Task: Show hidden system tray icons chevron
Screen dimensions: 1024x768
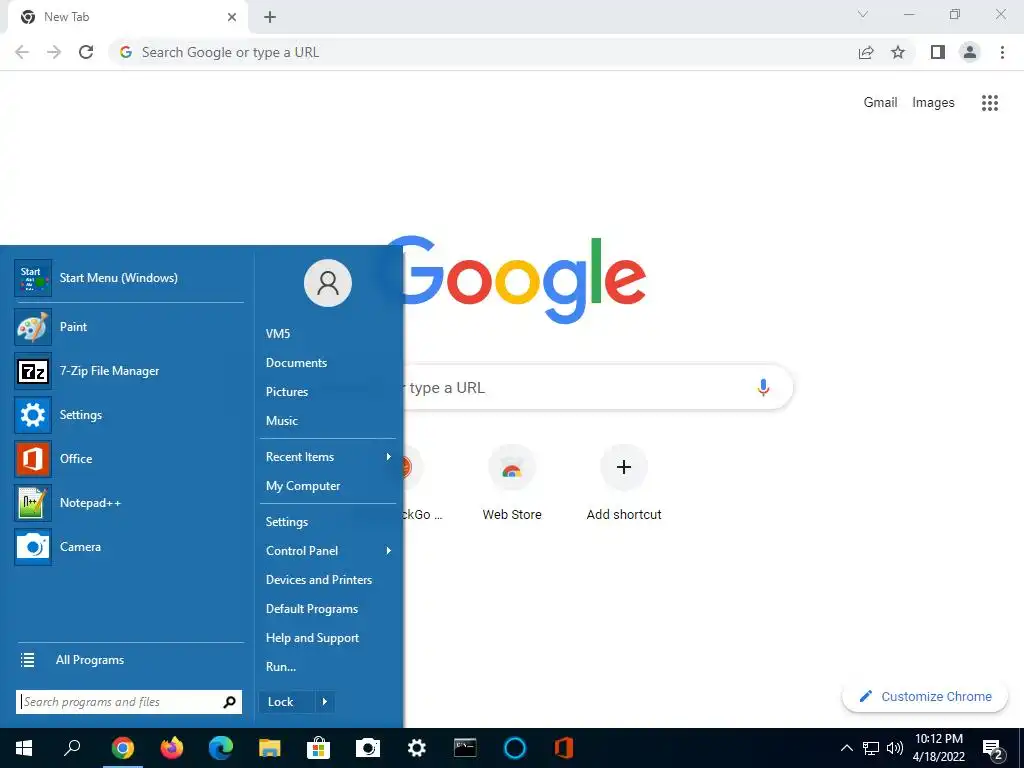Action: (x=846, y=748)
